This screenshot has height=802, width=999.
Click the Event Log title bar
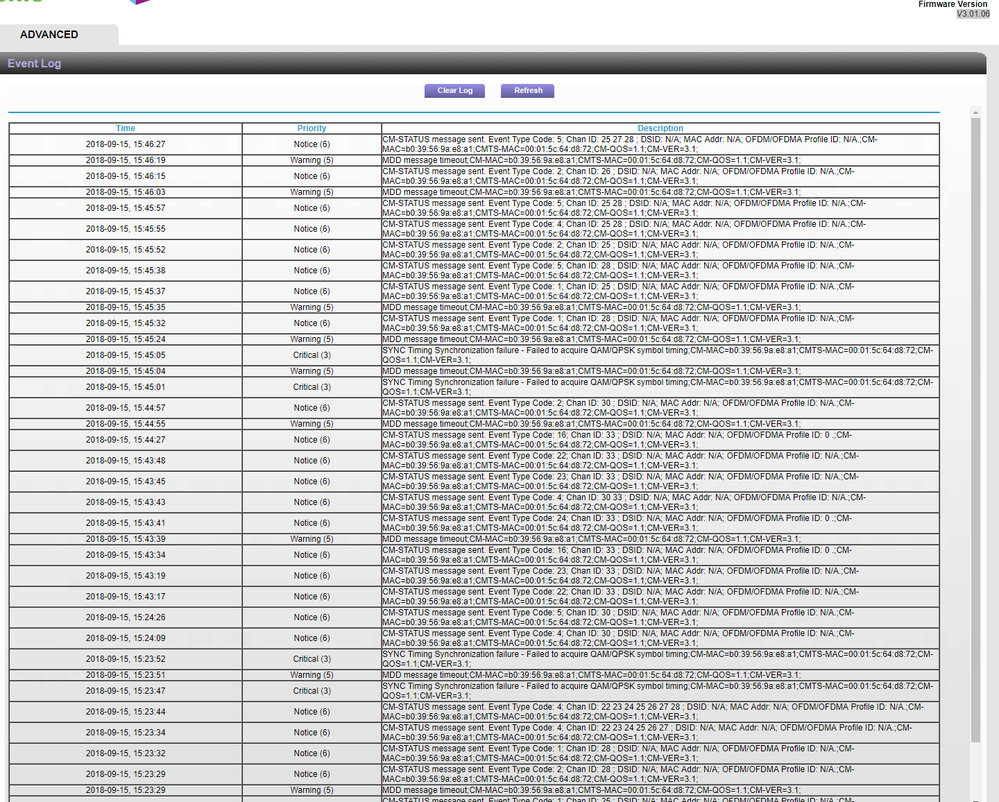(35, 62)
